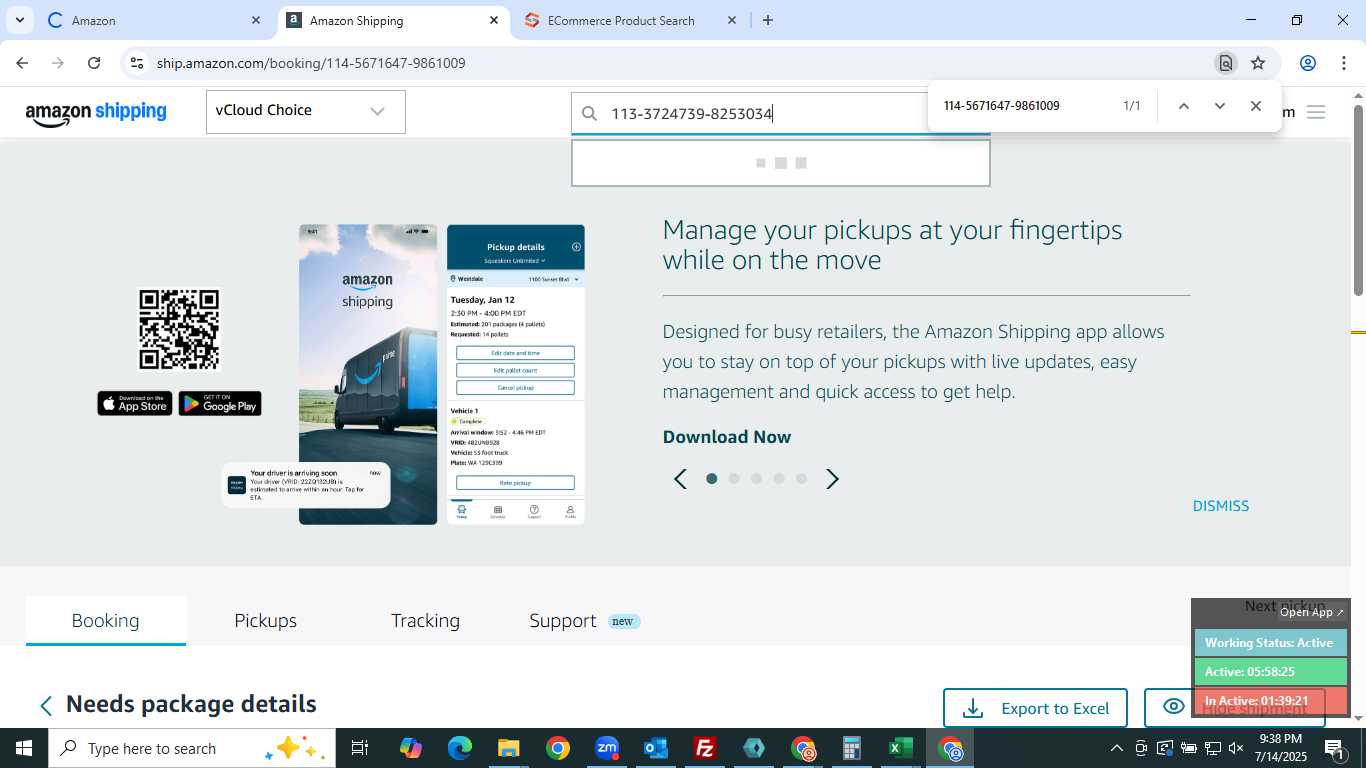This screenshot has height=768, width=1366.
Task: Reload the page
Action: click(x=94, y=63)
